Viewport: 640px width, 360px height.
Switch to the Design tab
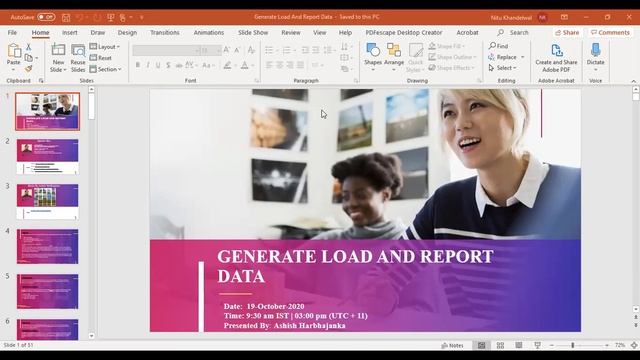(x=127, y=32)
